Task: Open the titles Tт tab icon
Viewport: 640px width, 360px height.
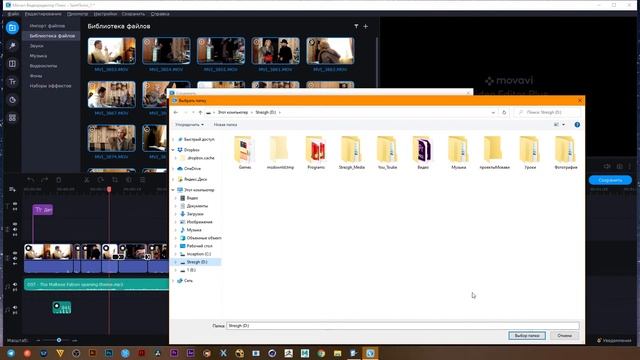Action: coord(12,82)
